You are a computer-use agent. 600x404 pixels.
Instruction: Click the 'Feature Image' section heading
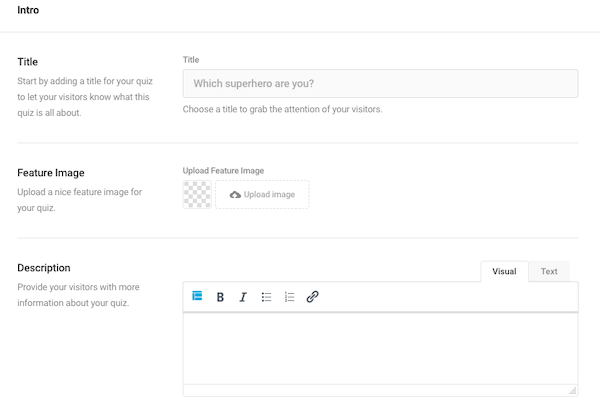(51, 172)
